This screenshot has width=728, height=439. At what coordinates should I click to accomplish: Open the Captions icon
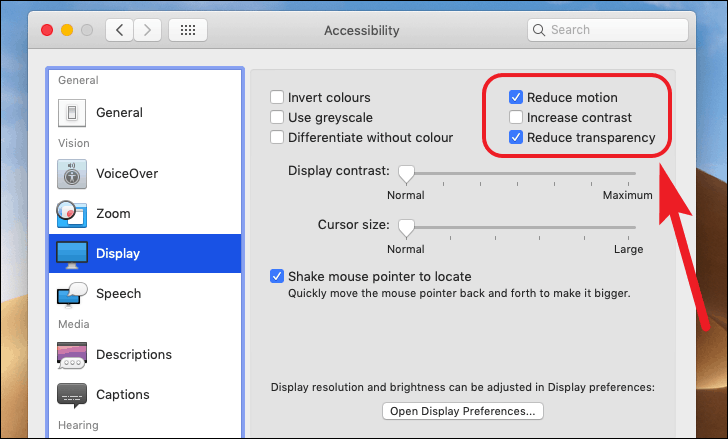pos(72,395)
